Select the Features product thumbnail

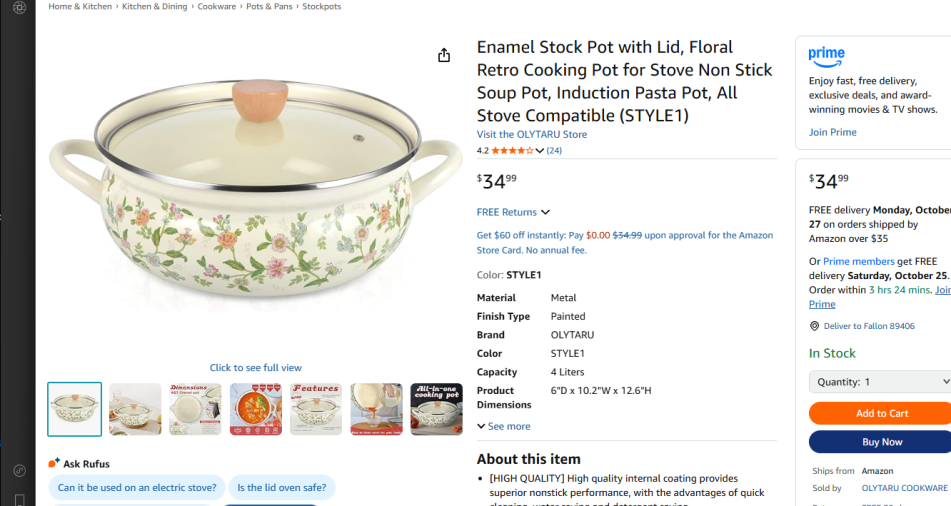click(x=316, y=409)
